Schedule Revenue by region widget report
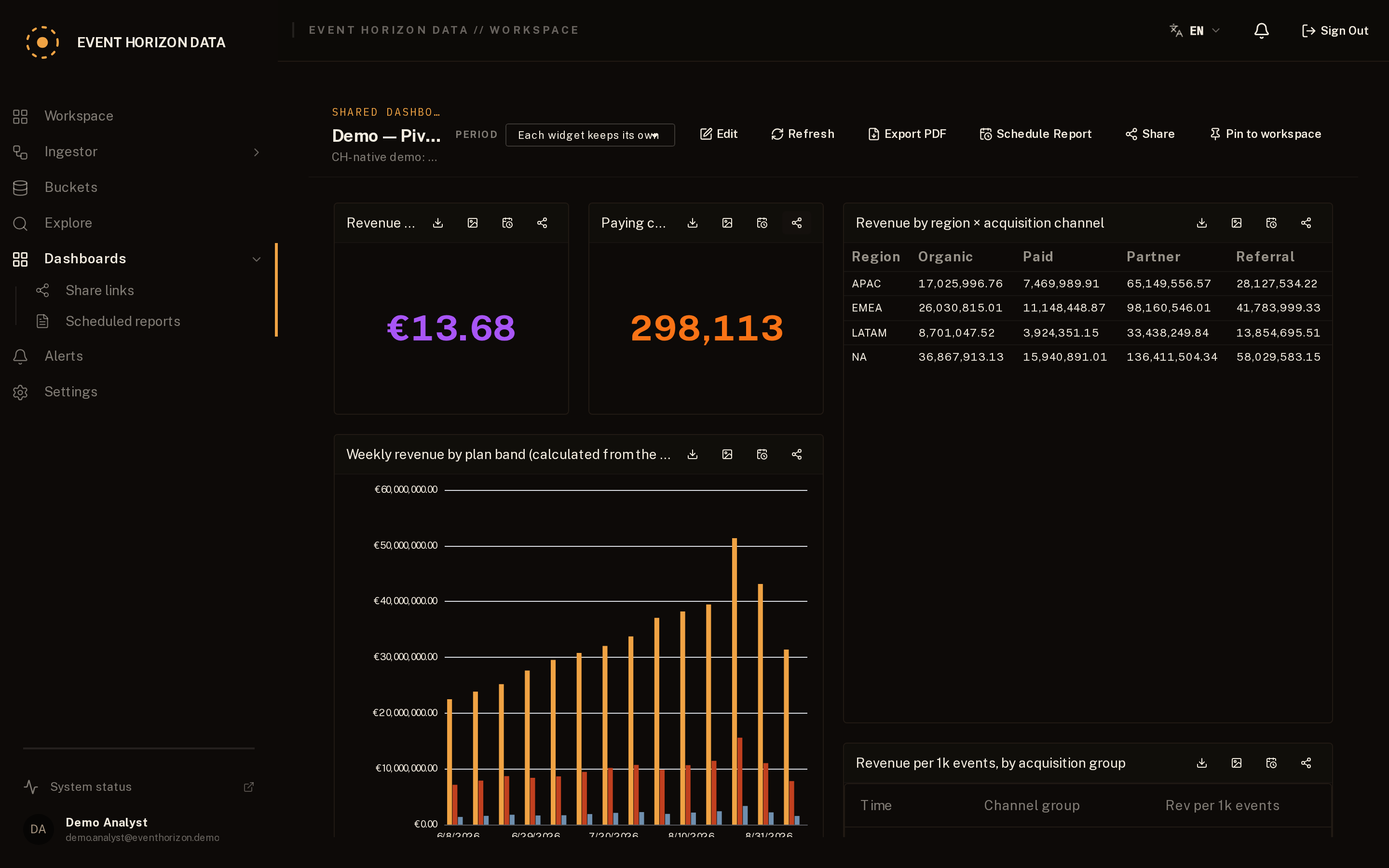Image resolution: width=1389 pixels, height=868 pixels. tap(1271, 223)
